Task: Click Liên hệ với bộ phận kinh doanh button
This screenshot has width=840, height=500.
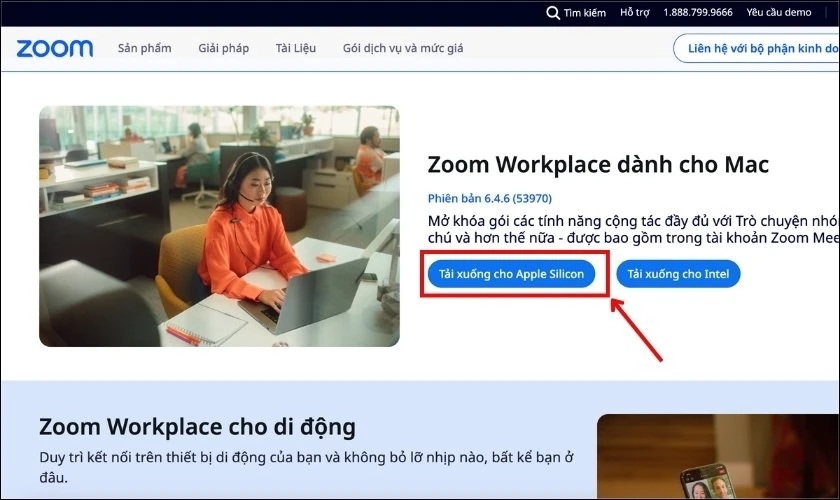Action: [756, 48]
